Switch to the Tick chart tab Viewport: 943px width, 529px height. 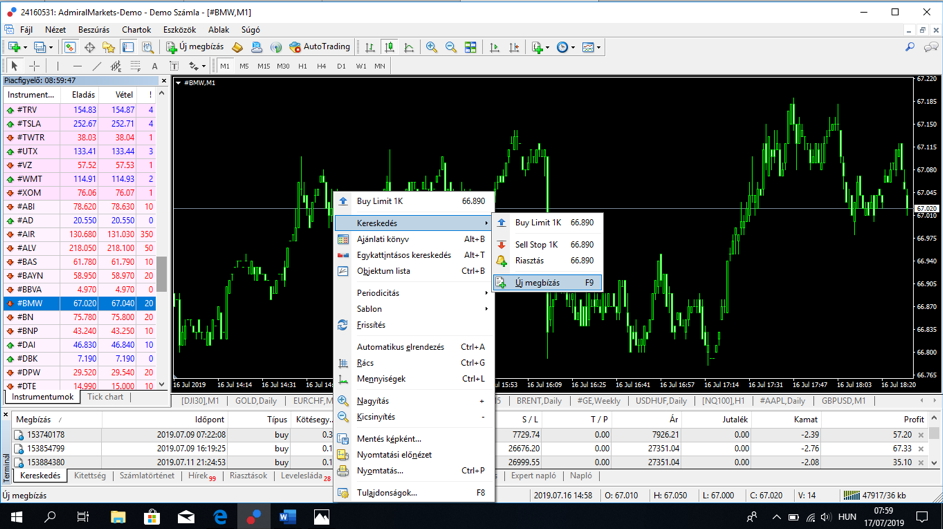(x=105, y=397)
